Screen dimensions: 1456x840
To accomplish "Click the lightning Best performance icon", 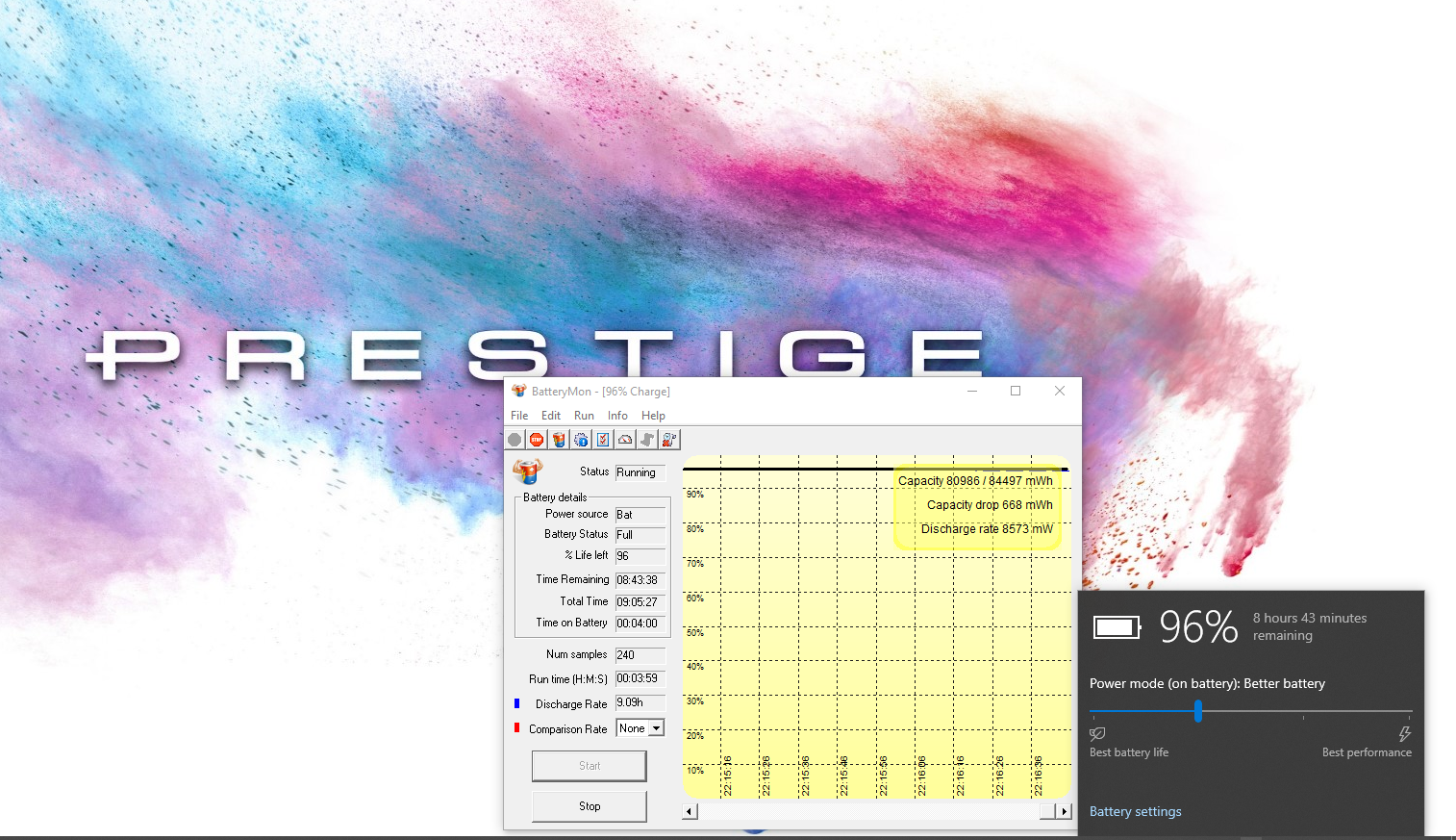I will coord(1404,733).
